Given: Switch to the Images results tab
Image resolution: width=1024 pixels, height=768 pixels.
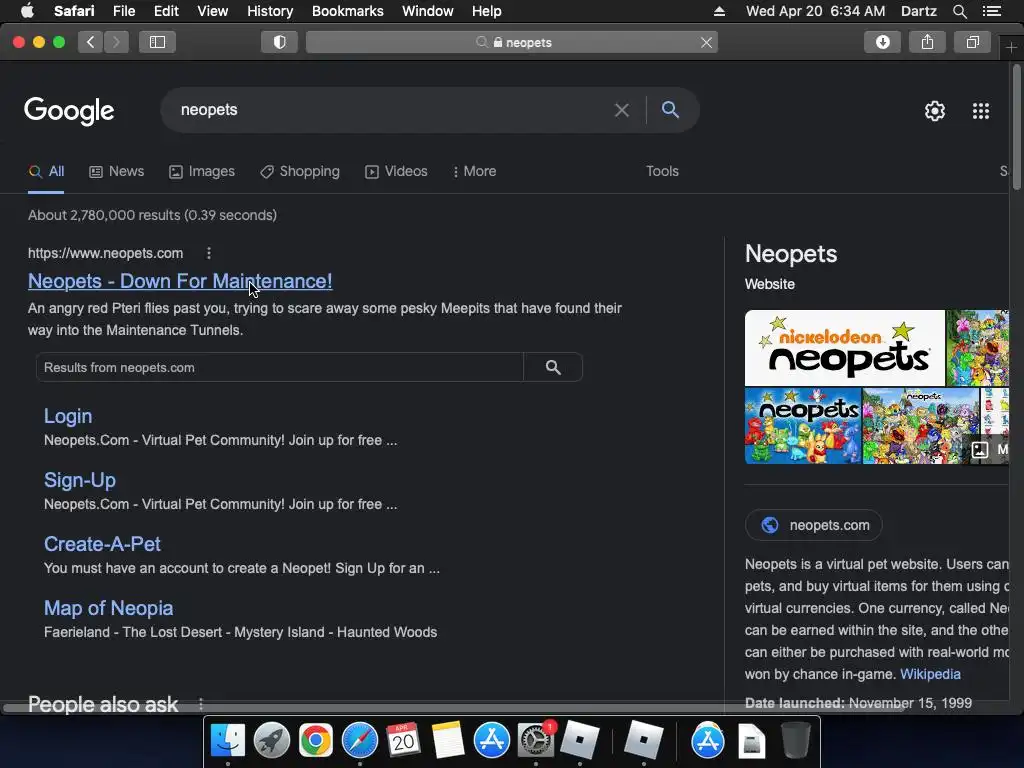Looking at the screenshot, I should [x=202, y=171].
